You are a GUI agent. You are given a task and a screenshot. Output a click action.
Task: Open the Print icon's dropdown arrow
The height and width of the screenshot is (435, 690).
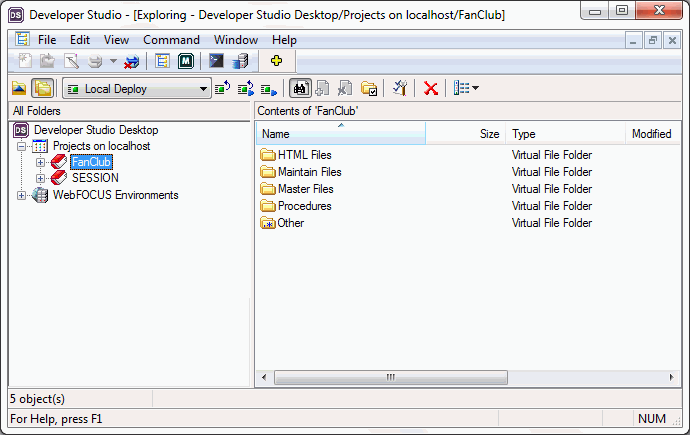click(x=113, y=61)
